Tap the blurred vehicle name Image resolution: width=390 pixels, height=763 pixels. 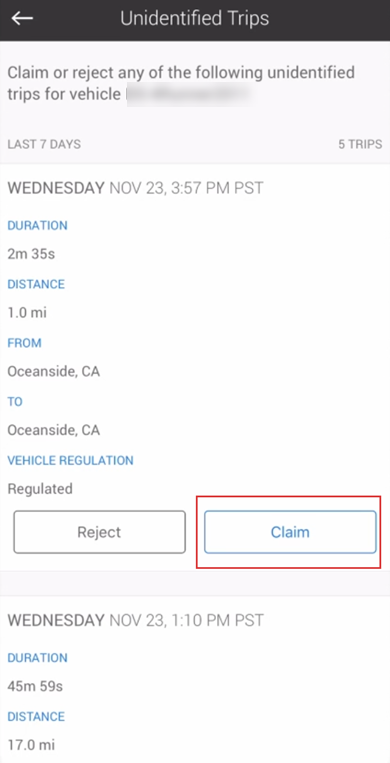click(190, 94)
